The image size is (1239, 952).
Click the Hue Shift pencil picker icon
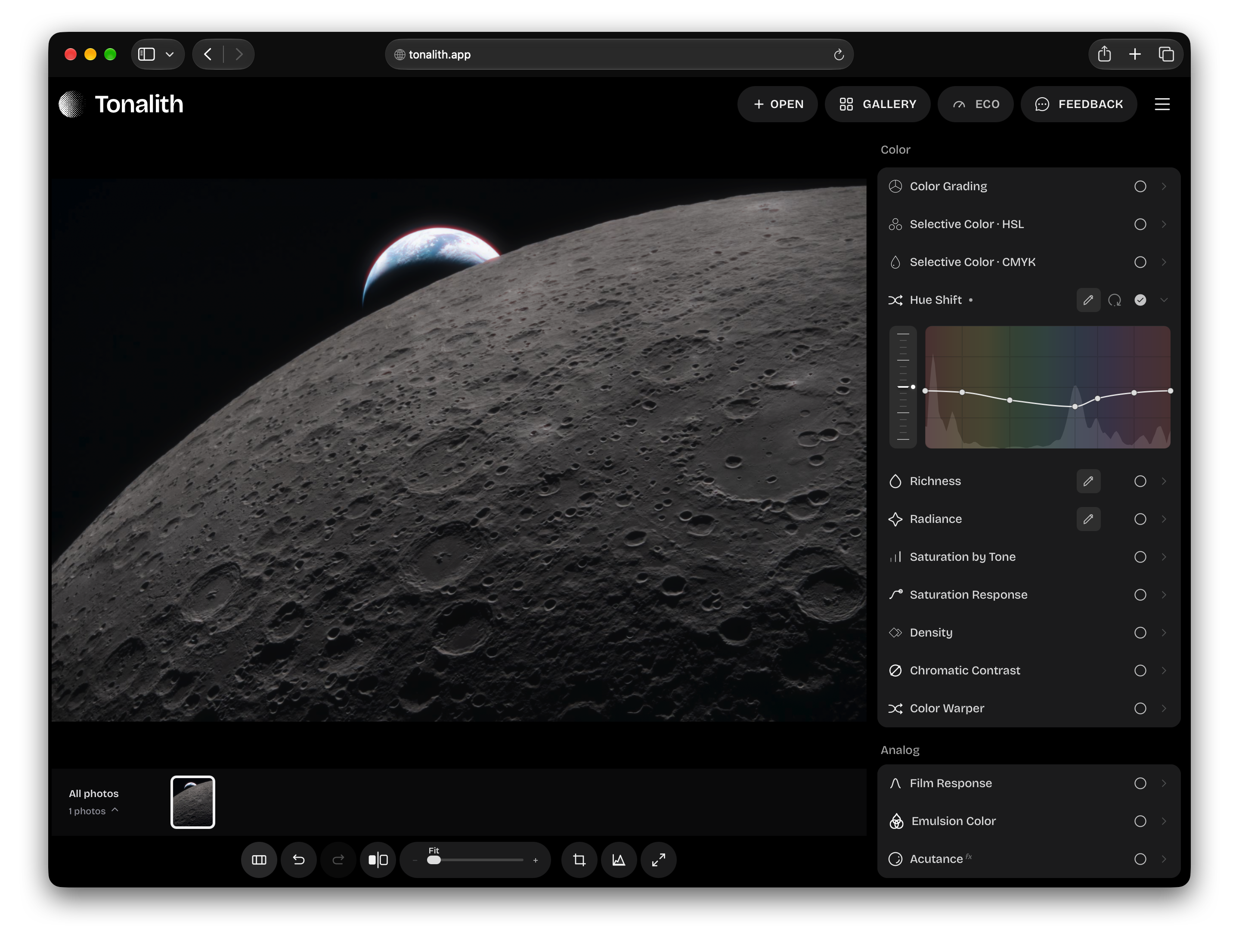pos(1088,300)
